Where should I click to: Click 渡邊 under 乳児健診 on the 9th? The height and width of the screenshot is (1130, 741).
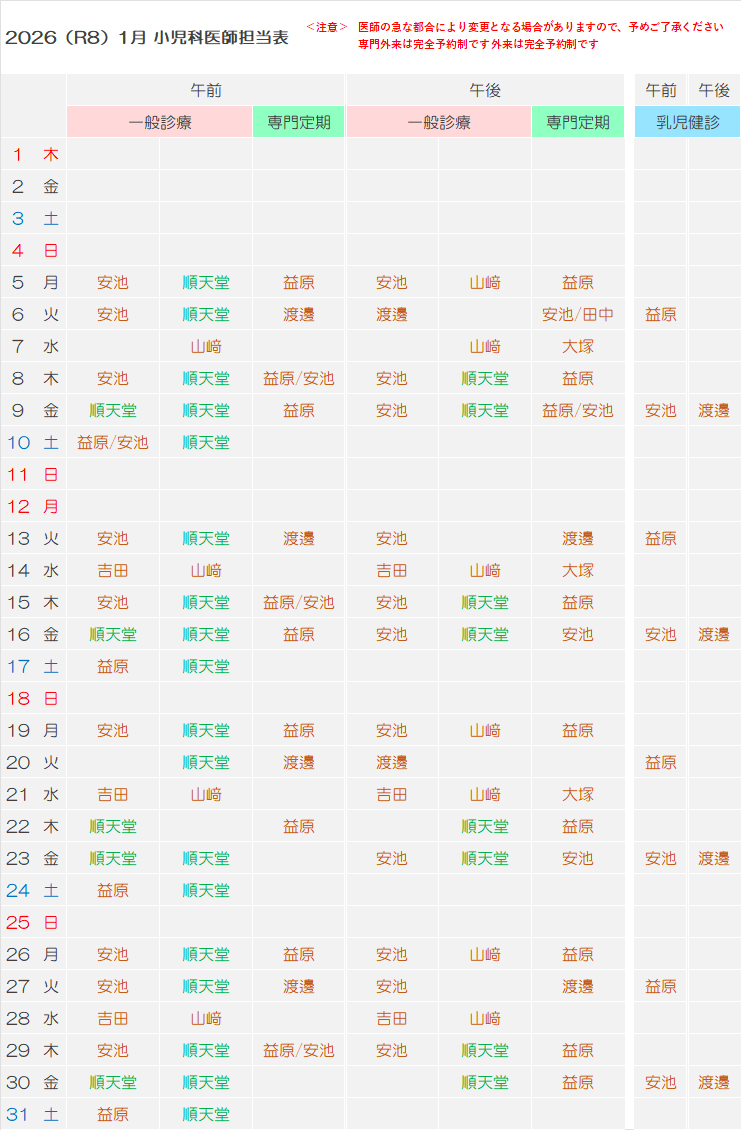(x=713, y=411)
